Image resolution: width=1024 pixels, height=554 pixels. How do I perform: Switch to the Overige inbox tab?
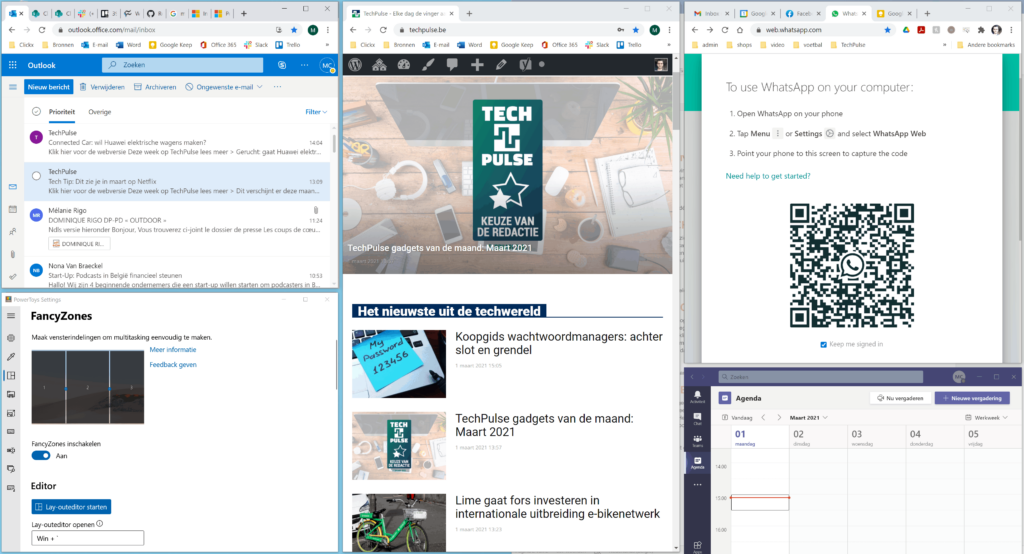pos(100,112)
